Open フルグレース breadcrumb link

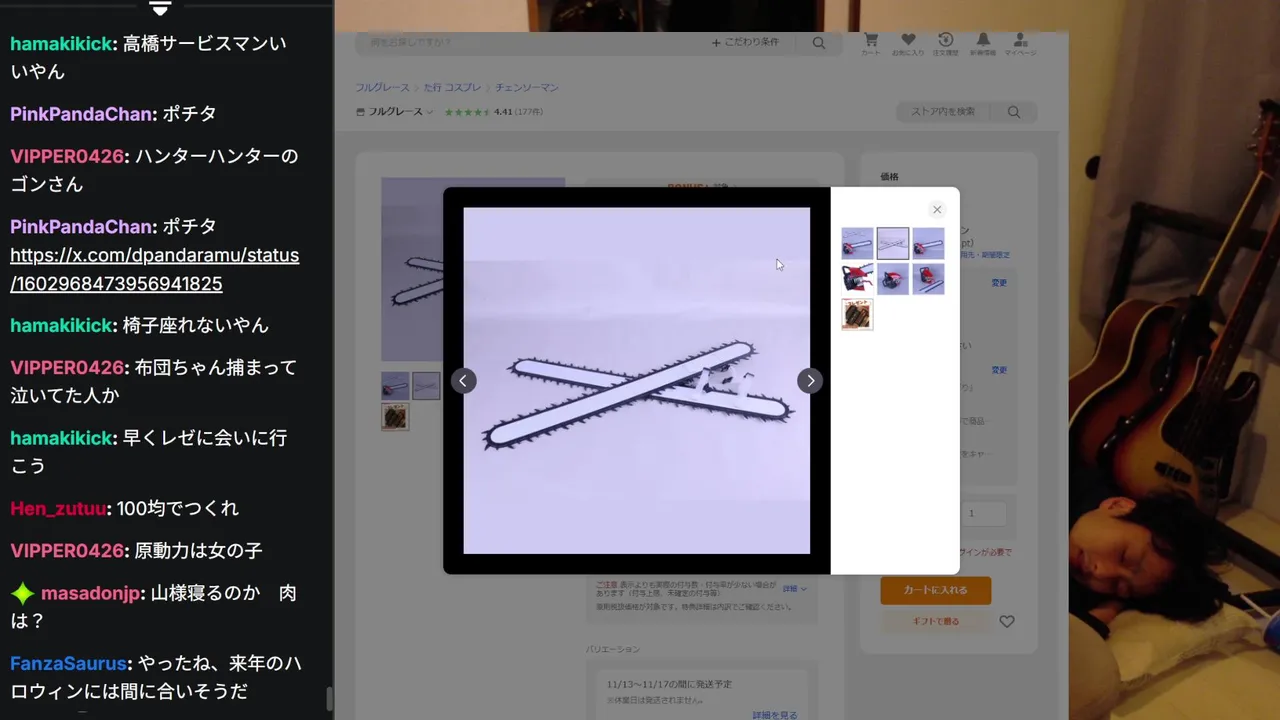pyautogui.click(x=382, y=88)
